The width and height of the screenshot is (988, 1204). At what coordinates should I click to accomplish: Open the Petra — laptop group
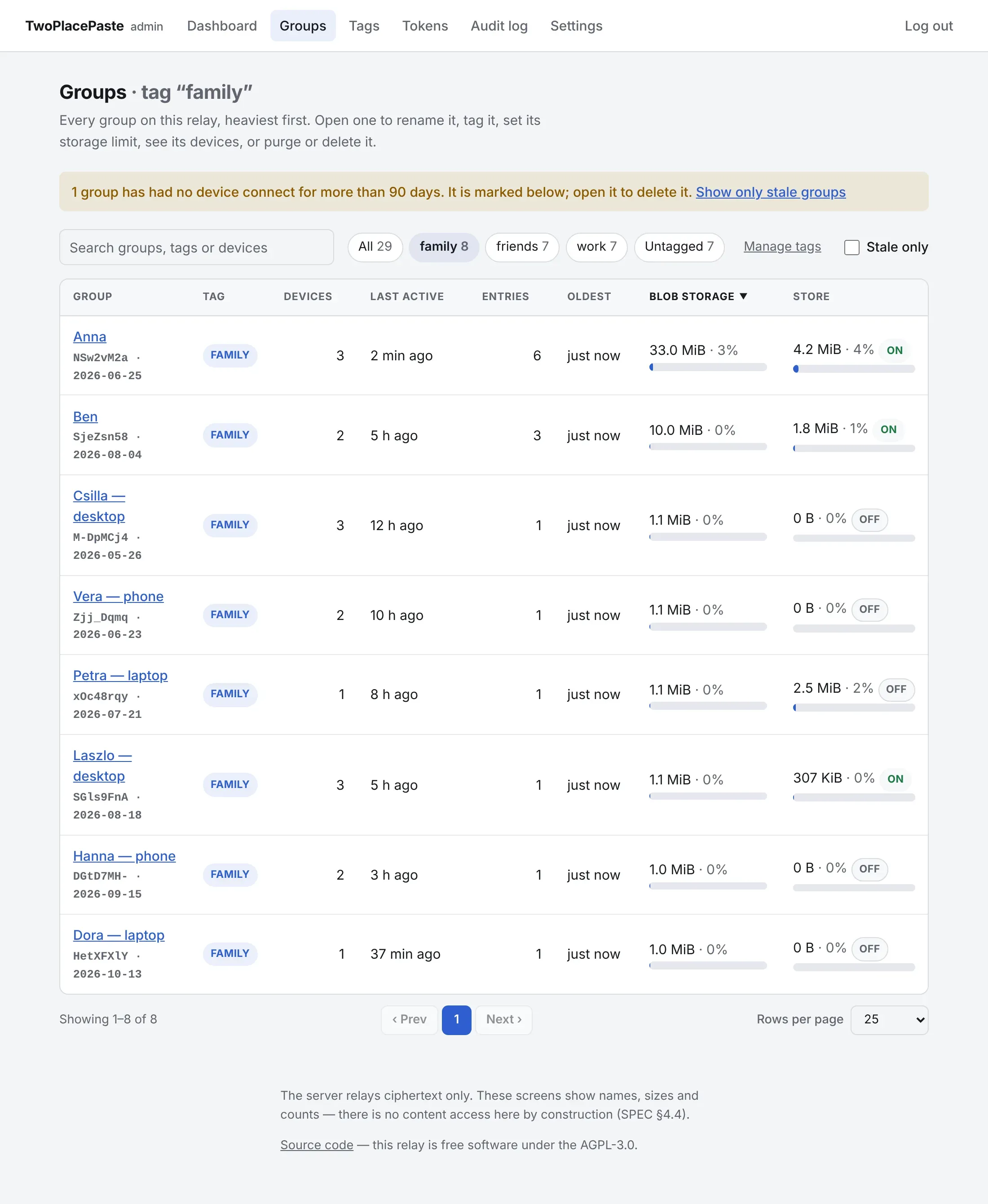[120, 676]
